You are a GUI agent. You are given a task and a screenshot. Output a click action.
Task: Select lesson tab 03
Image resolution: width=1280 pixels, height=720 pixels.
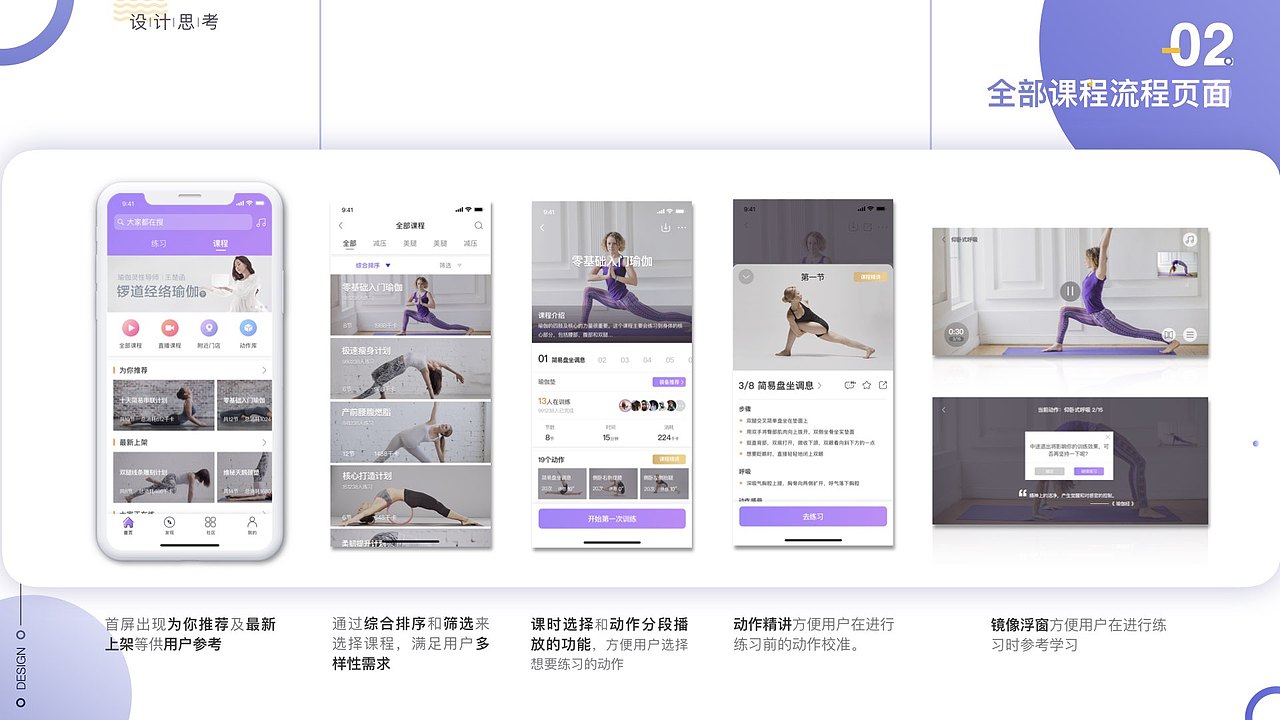[624, 360]
